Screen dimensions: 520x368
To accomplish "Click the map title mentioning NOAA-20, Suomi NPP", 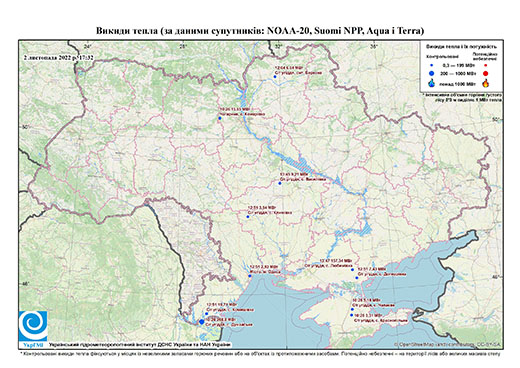I will [260, 31].
